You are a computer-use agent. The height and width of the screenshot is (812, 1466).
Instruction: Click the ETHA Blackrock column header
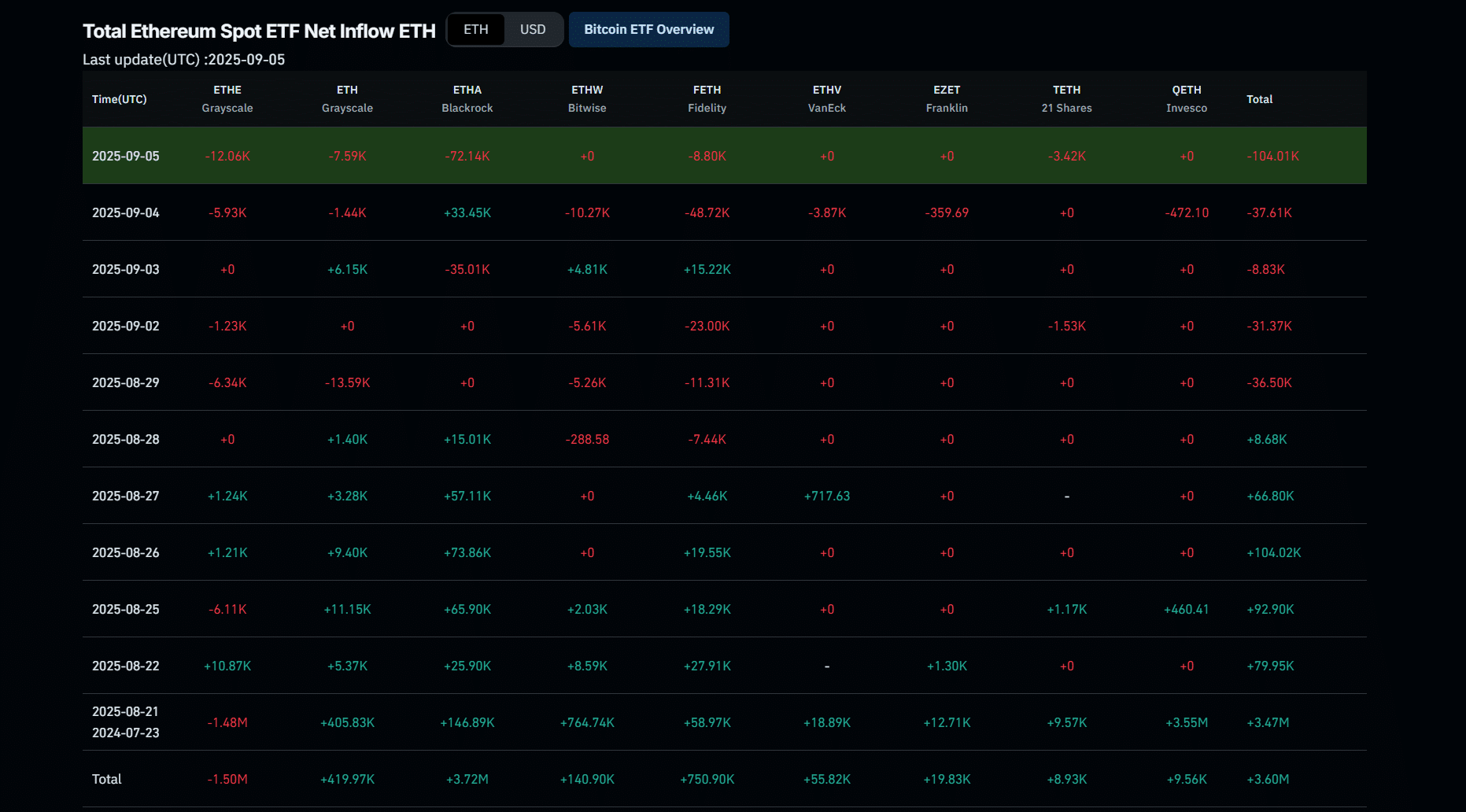point(467,99)
